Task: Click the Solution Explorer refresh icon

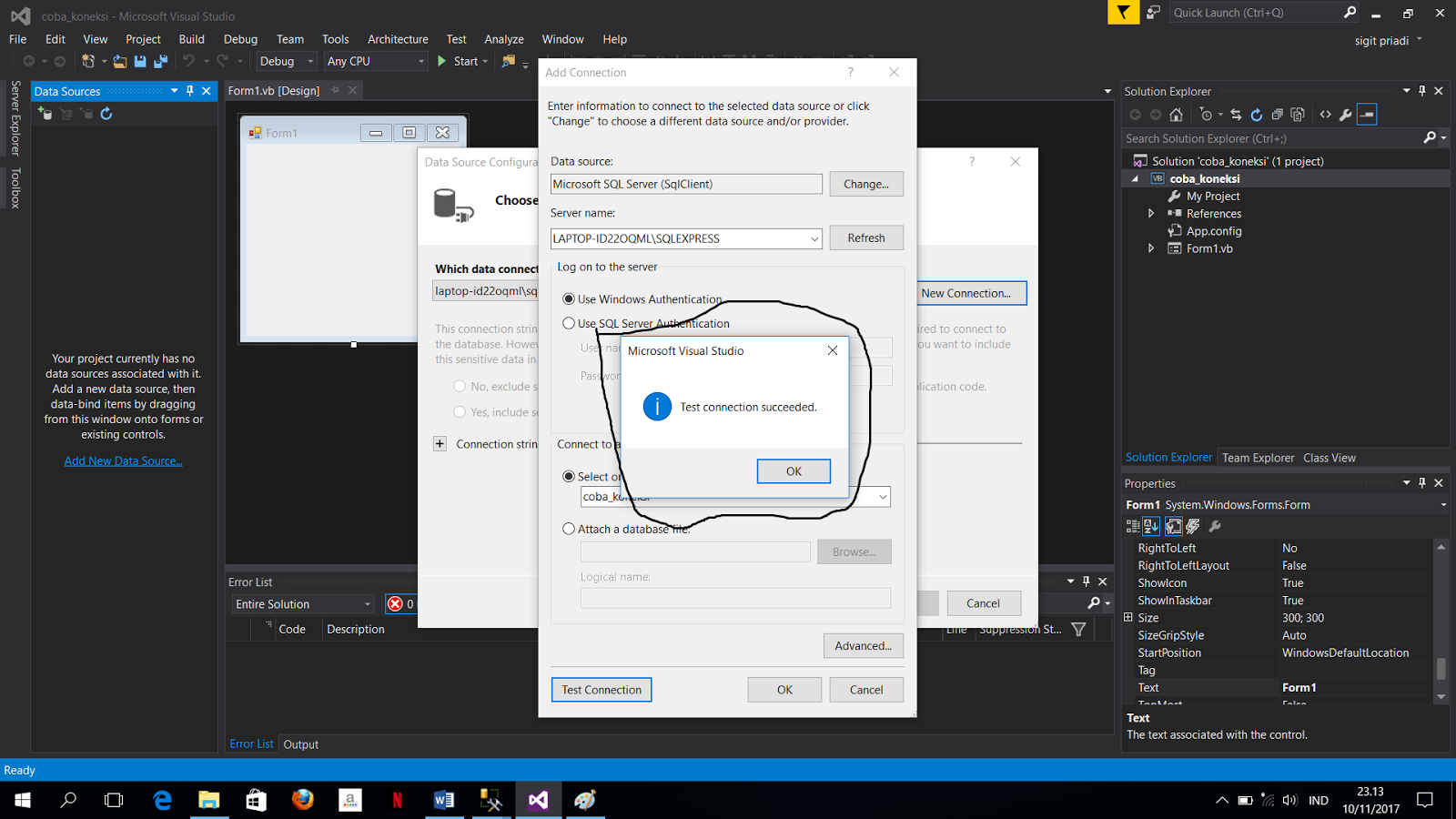Action: tap(1257, 115)
